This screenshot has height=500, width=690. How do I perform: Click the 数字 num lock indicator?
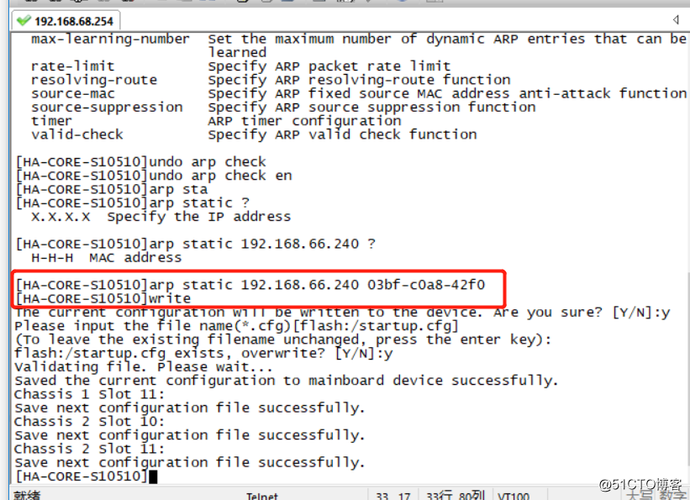point(673,496)
